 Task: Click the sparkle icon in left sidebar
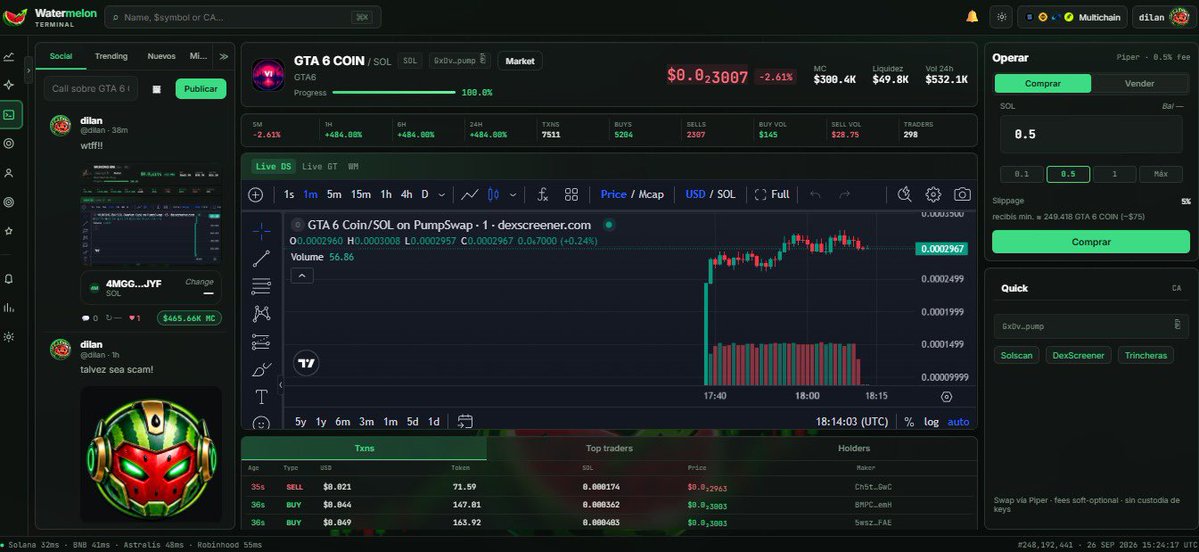tap(9, 85)
